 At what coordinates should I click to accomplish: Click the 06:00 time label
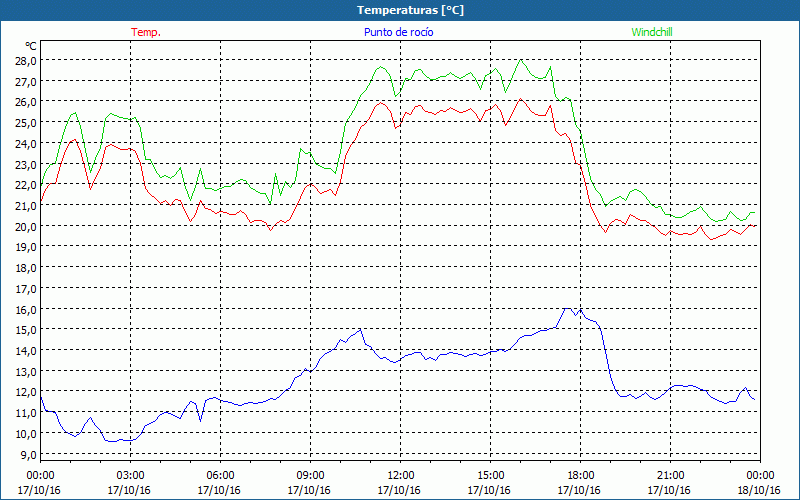tap(220, 476)
